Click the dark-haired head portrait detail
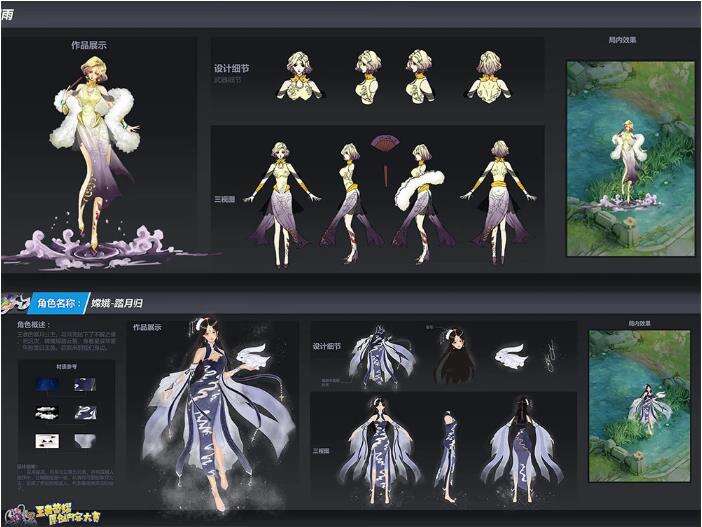This screenshot has width=702, height=527. click(453, 356)
